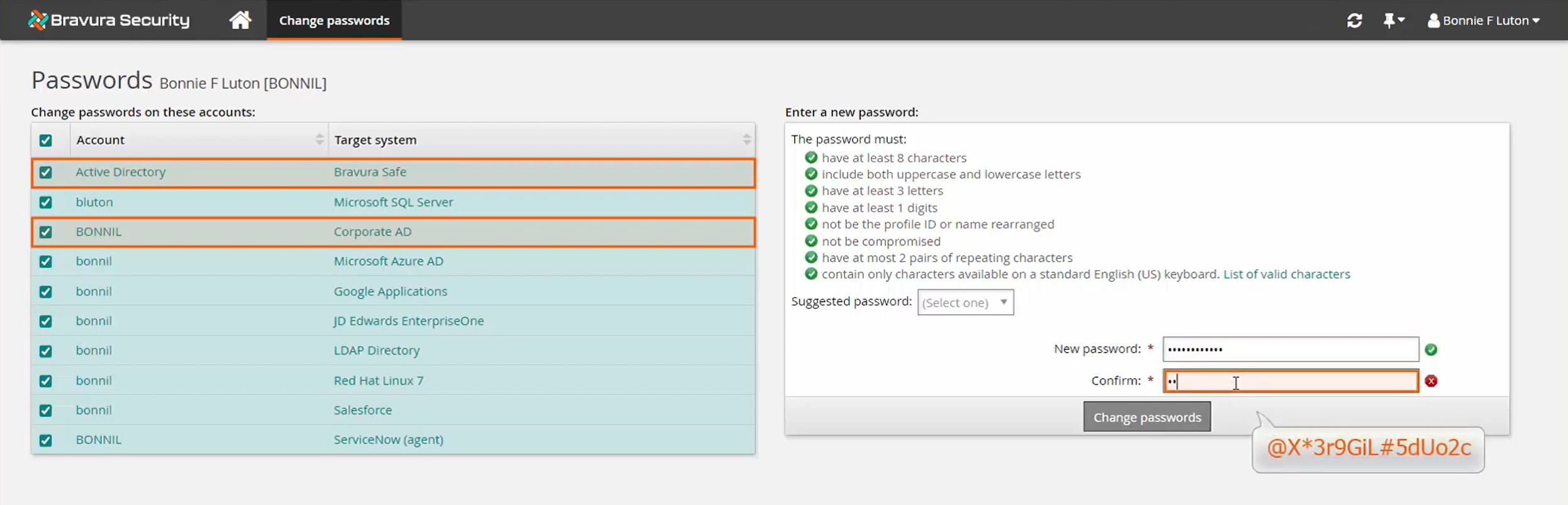Sort by the Target system column arrows
This screenshot has height=505, width=1568.
tap(746, 140)
